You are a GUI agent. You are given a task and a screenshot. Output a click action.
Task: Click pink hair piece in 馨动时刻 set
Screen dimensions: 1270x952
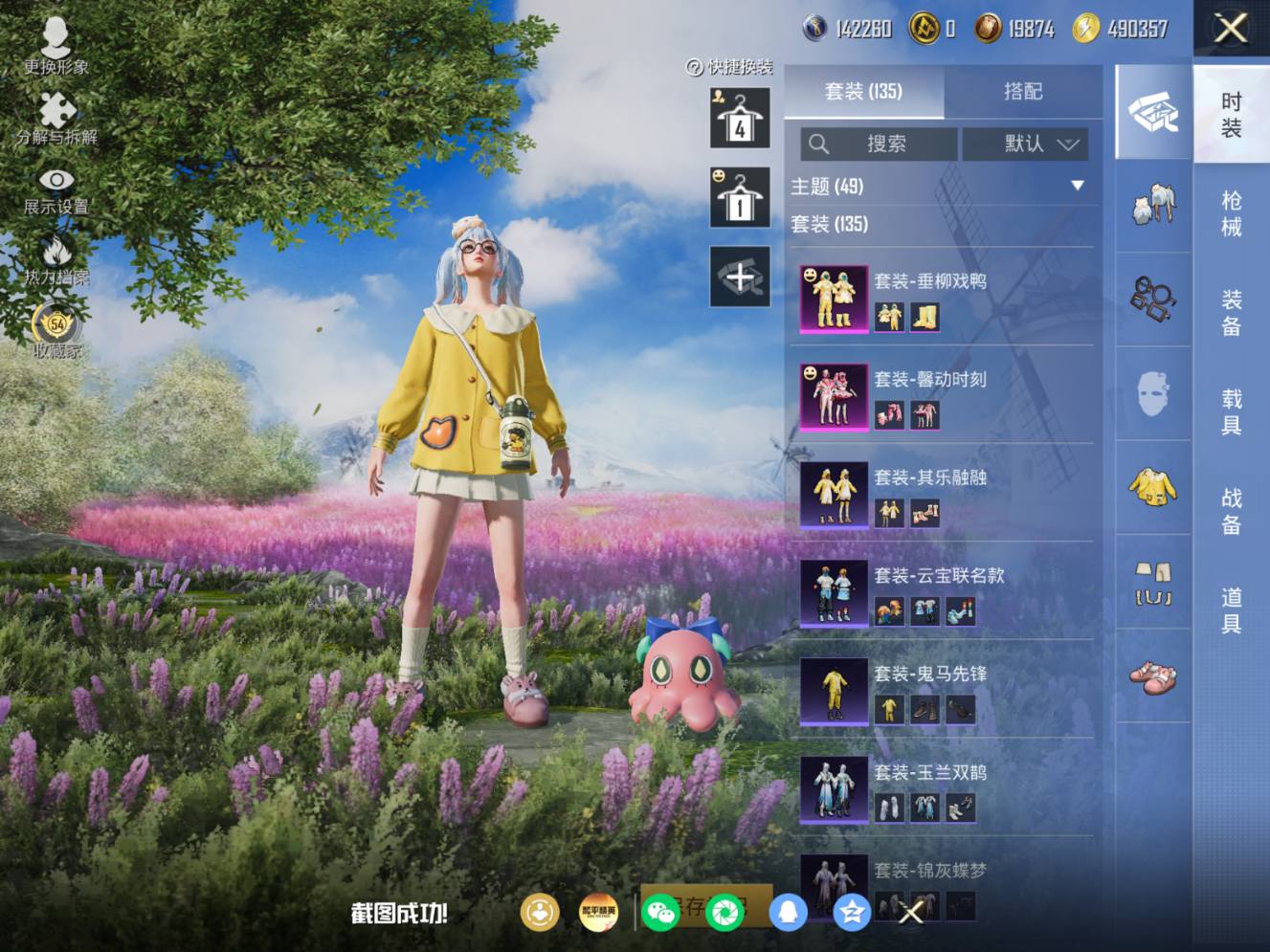pyautogui.click(x=889, y=415)
